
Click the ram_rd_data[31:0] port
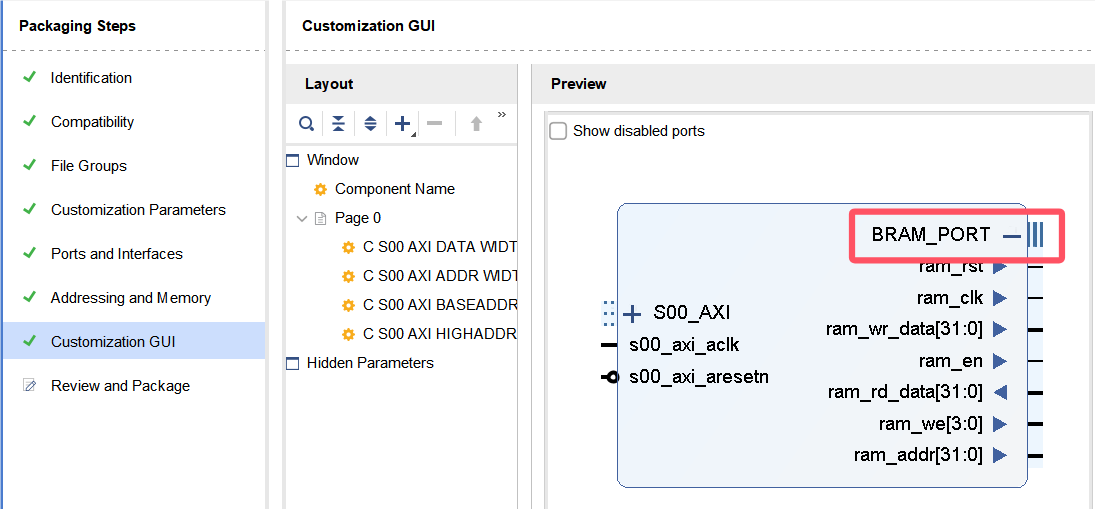(x=905, y=392)
